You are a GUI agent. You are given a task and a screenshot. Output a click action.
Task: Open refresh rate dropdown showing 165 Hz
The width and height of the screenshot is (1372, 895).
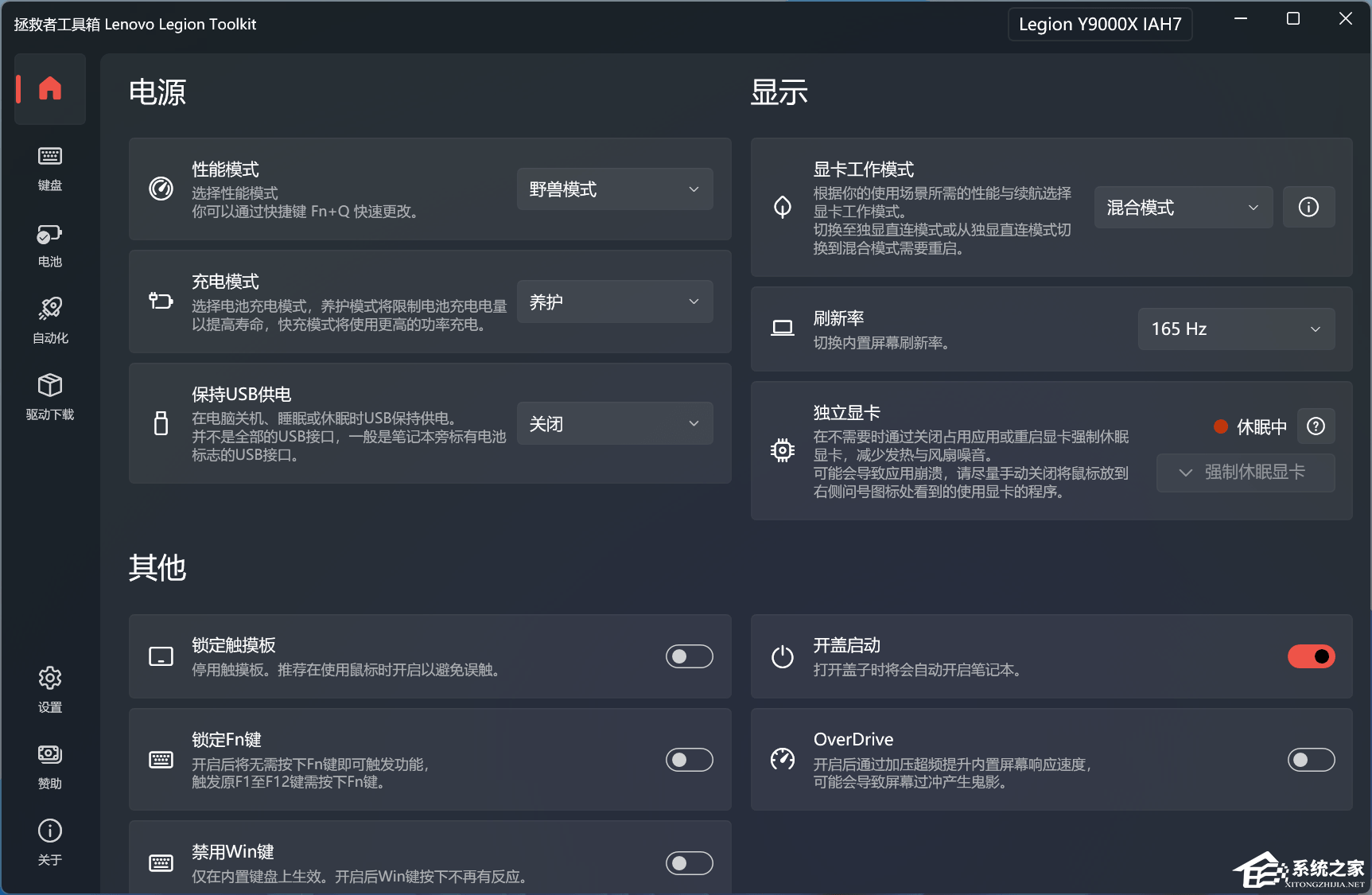(1237, 329)
